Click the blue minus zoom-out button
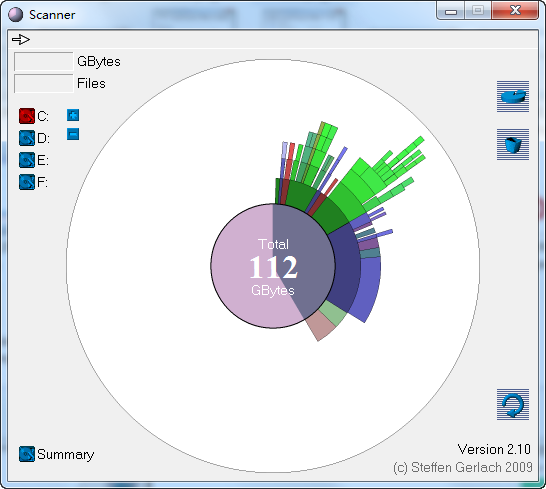Screen dimensions: 546x489 point(73,134)
